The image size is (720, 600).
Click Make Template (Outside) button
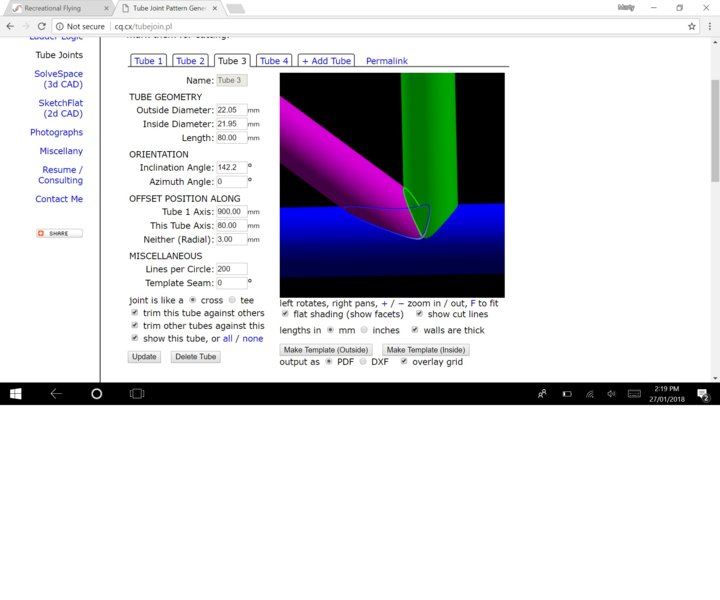click(326, 350)
